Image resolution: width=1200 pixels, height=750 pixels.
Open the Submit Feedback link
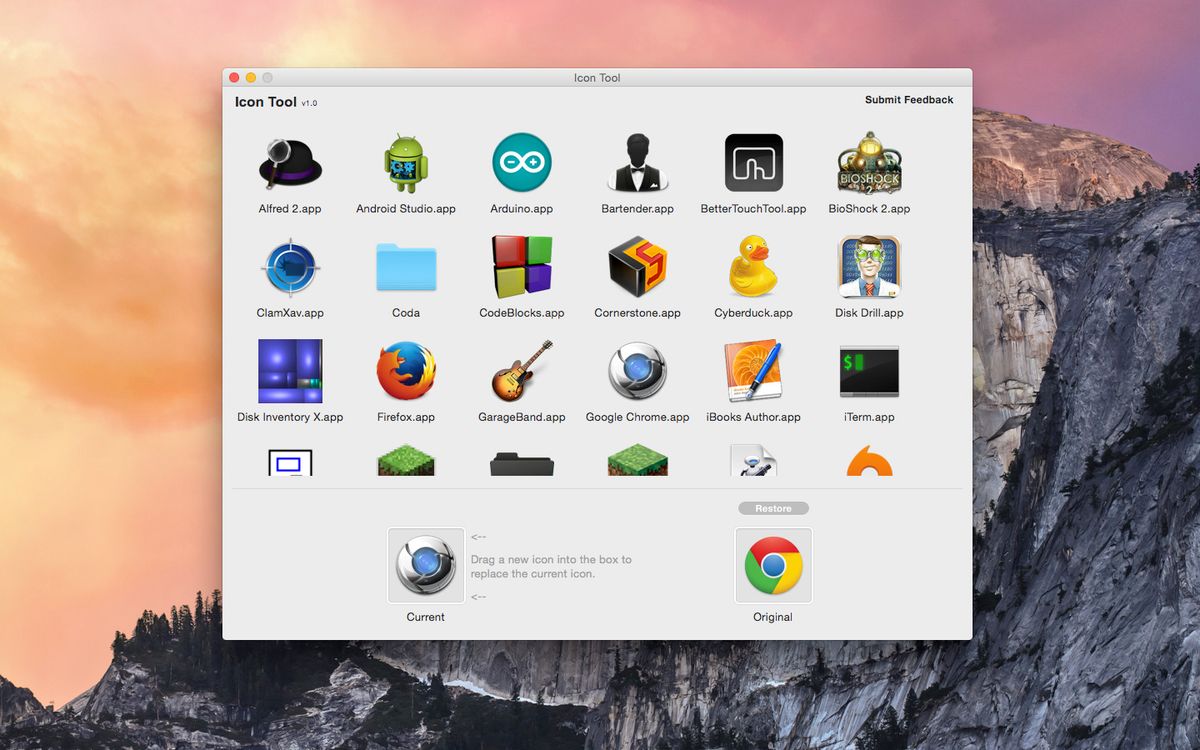[909, 100]
